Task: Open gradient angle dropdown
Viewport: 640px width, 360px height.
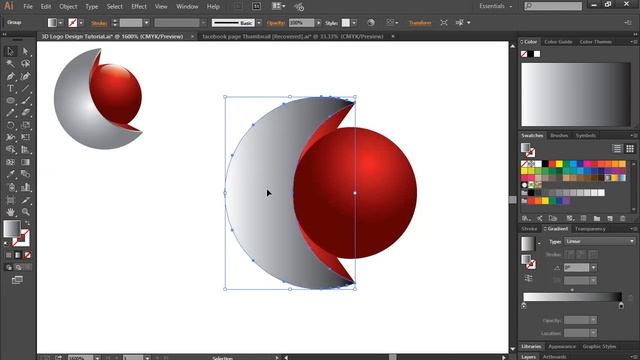Action: coord(593,268)
